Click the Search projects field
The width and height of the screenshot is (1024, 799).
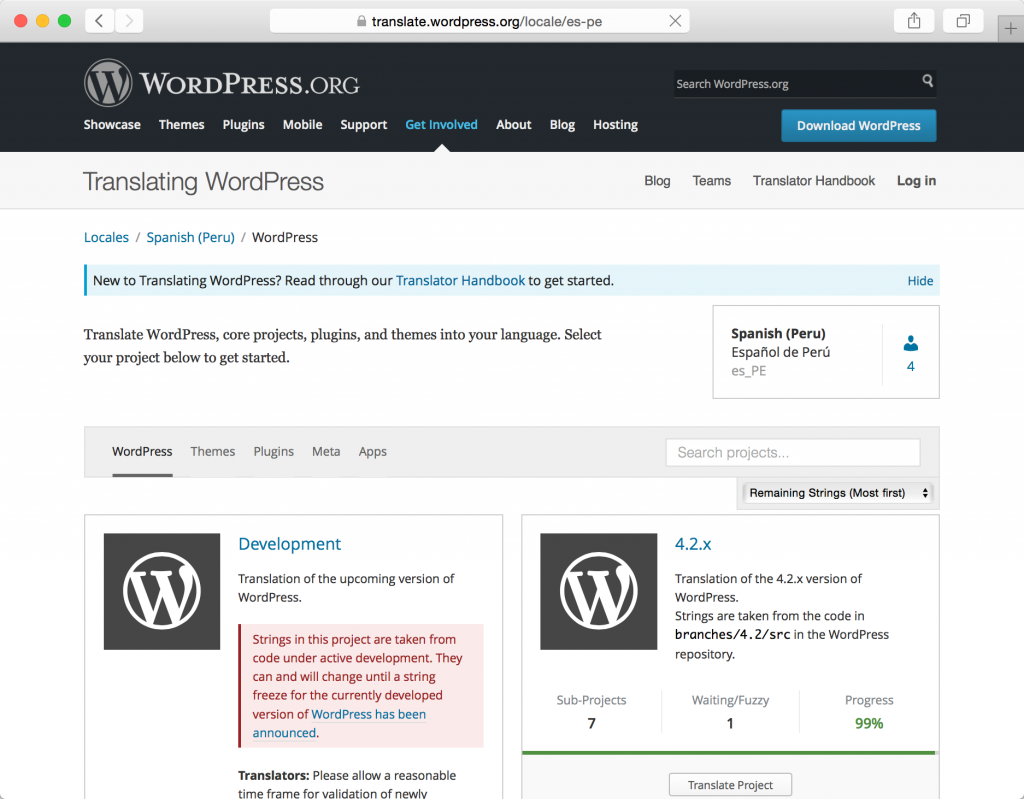(x=793, y=452)
